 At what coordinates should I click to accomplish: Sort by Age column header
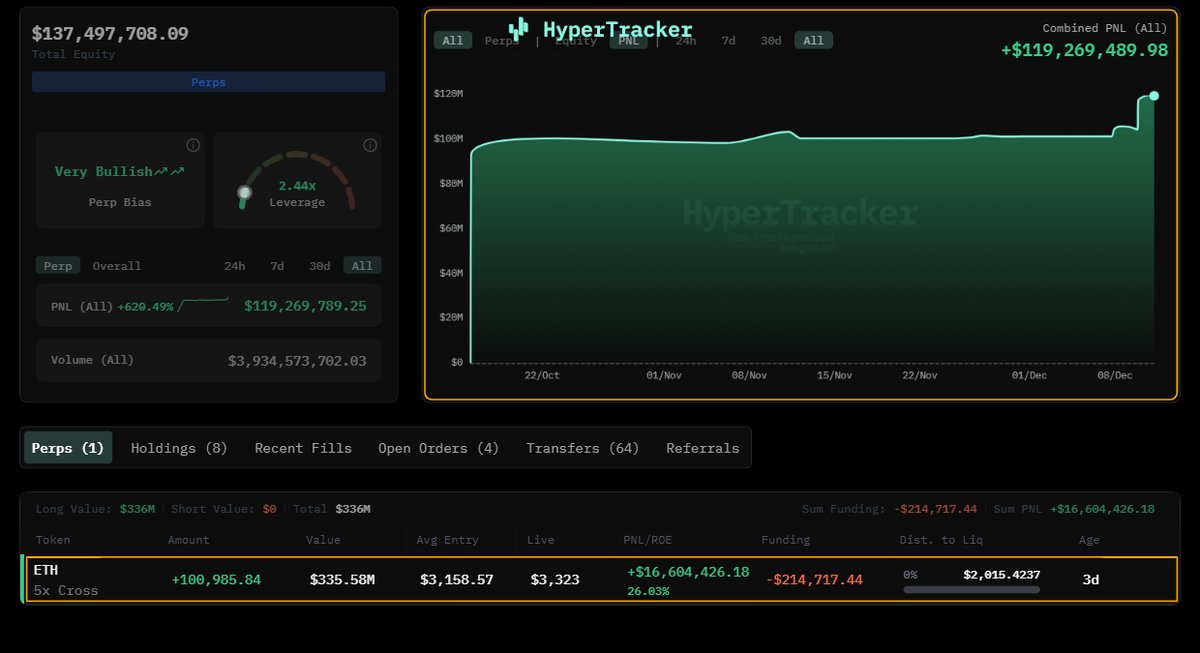1089,540
